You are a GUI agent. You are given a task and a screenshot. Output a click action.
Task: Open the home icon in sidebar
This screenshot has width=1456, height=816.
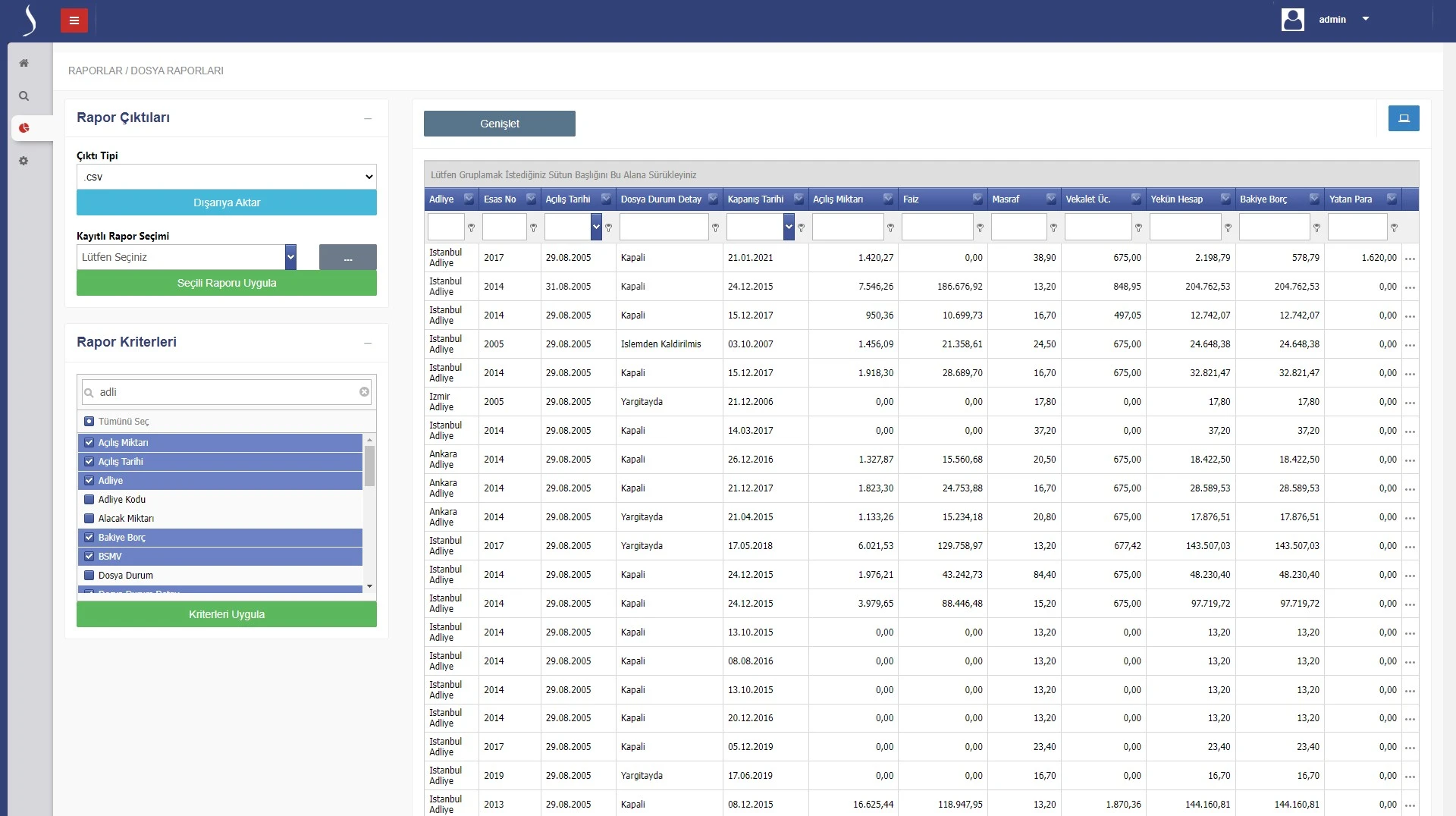[24, 63]
